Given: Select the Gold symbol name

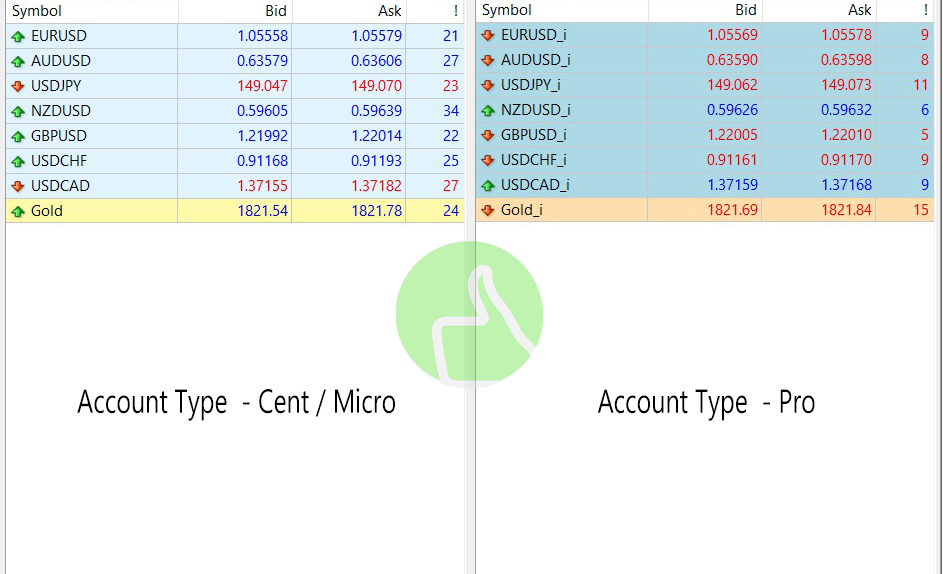Looking at the screenshot, I should tap(47, 211).
